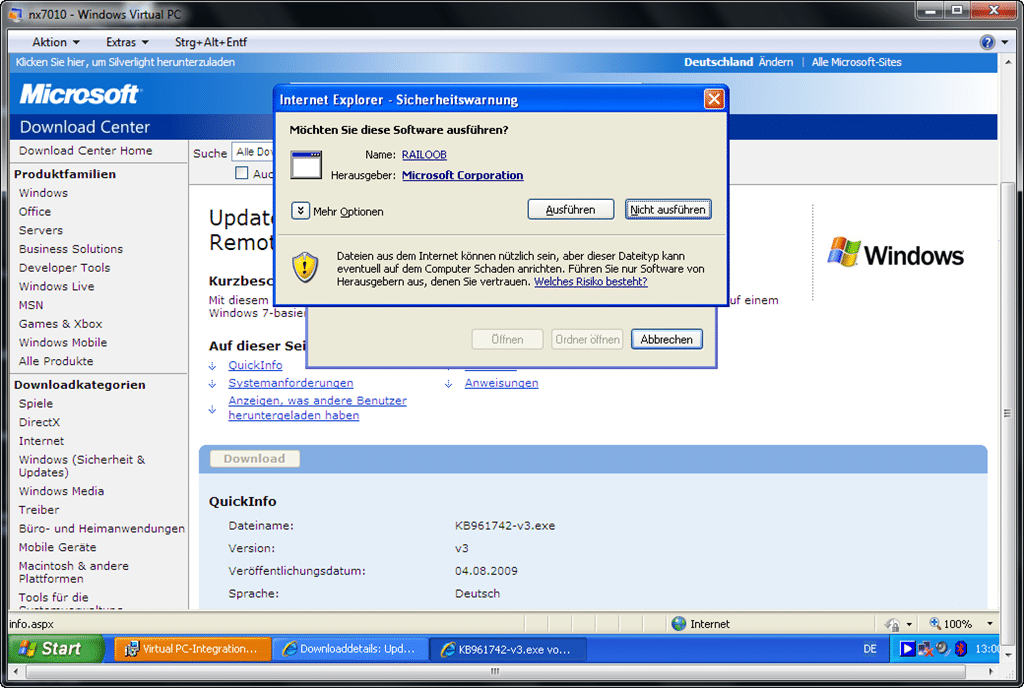The width and height of the screenshot is (1024, 688).
Task: Open Games & Xbox link
Action: point(60,324)
